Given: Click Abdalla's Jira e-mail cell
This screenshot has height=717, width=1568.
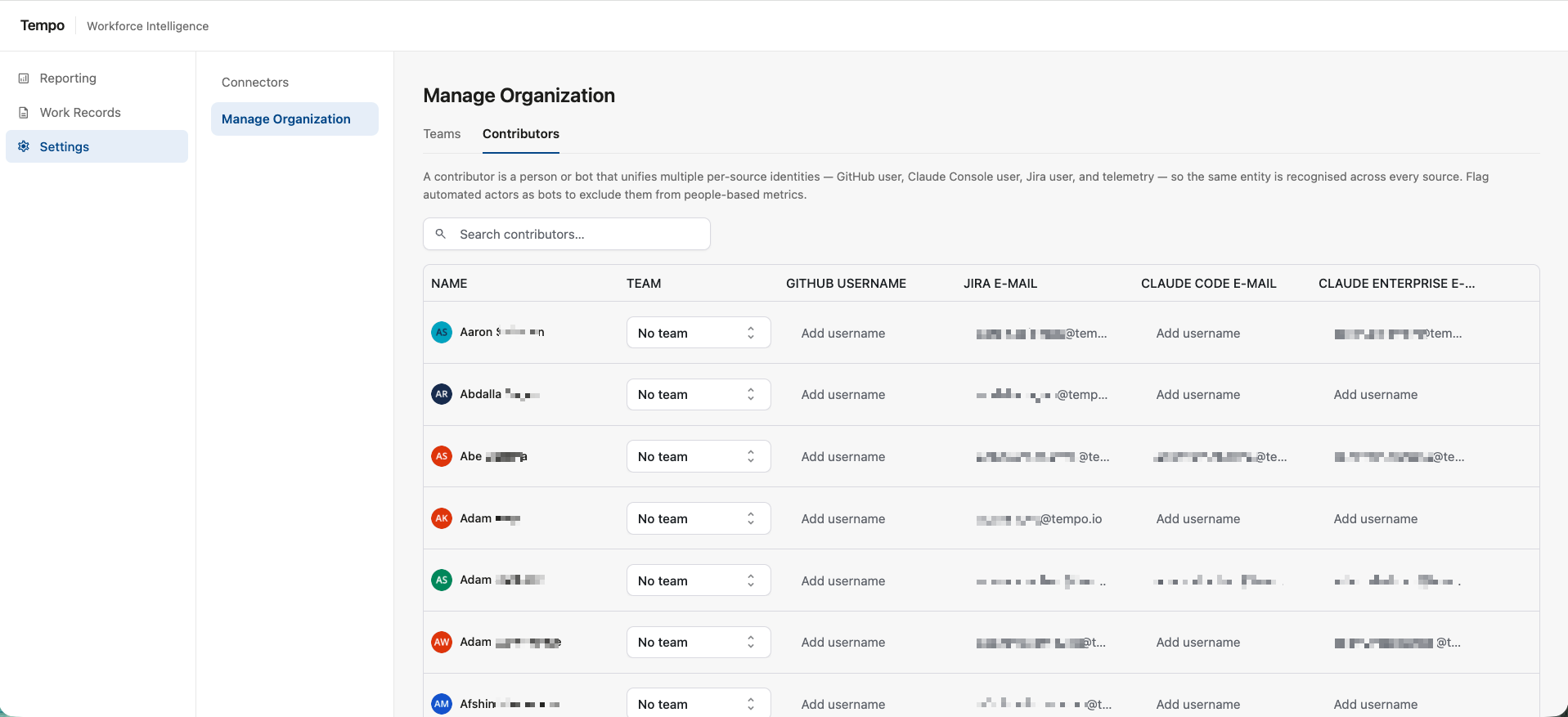Looking at the screenshot, I should click(x=1042, y=395).
